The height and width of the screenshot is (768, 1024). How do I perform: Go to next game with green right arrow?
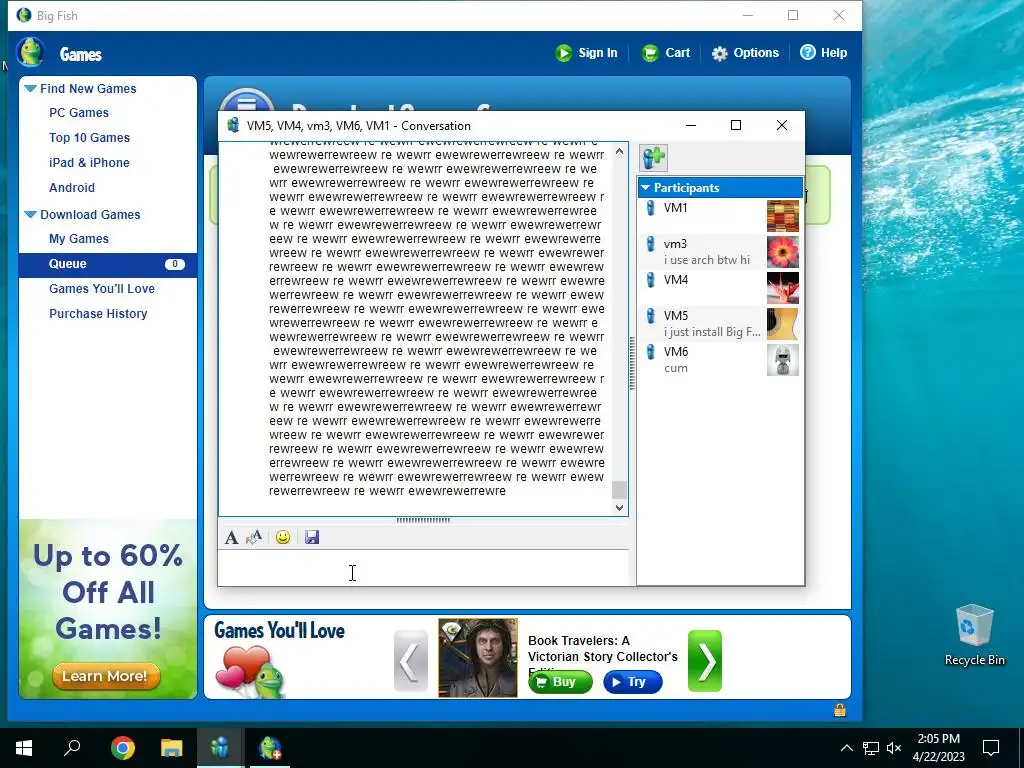[x=705, y=661]
